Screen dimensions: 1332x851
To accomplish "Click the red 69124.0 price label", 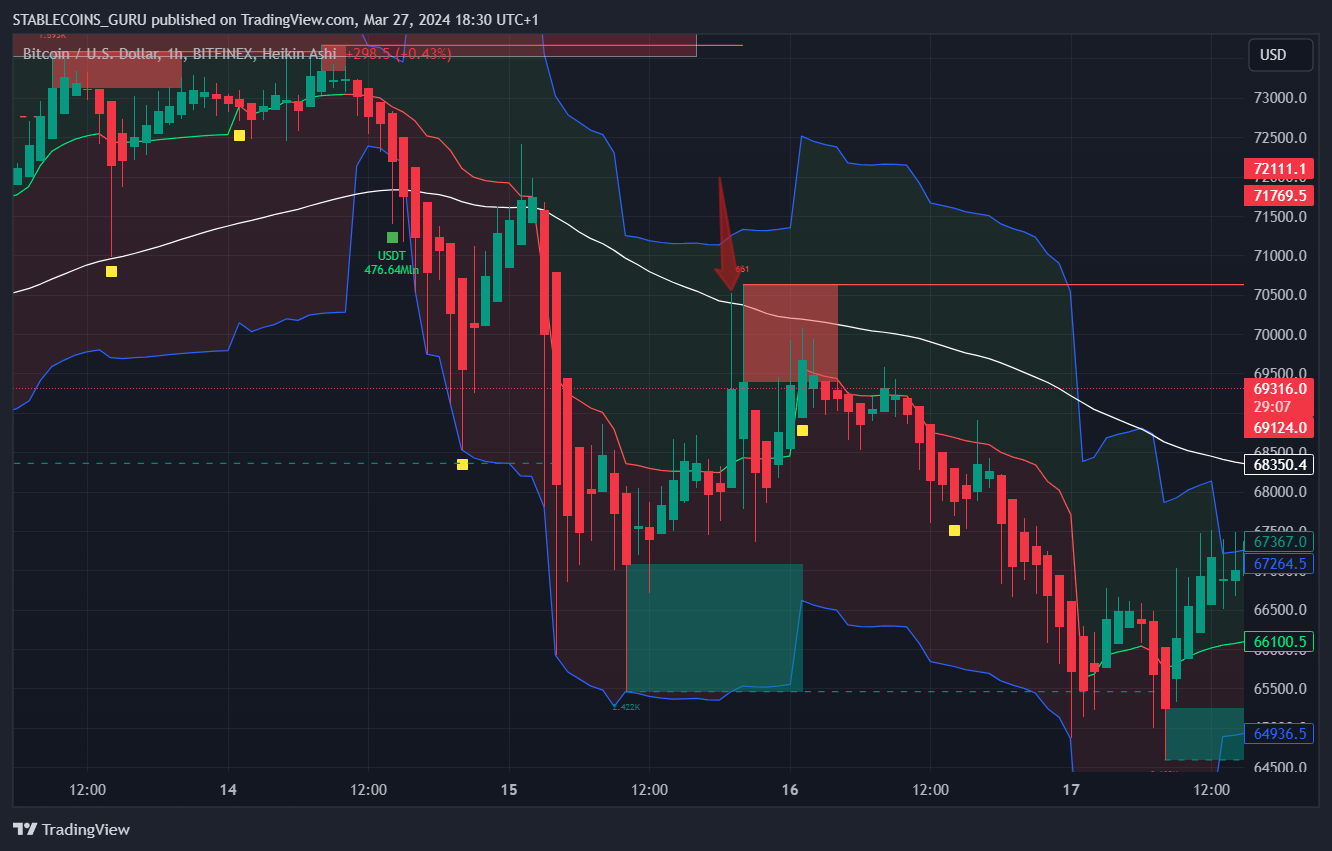I will point(1277,427).
